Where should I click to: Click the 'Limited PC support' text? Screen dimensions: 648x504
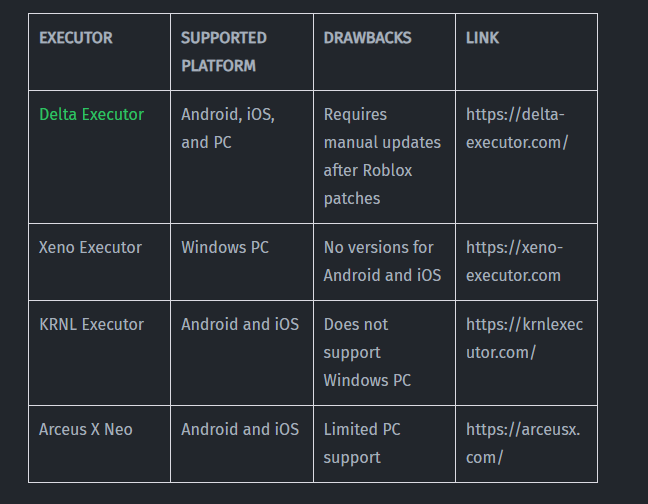[x=362, y=443]
